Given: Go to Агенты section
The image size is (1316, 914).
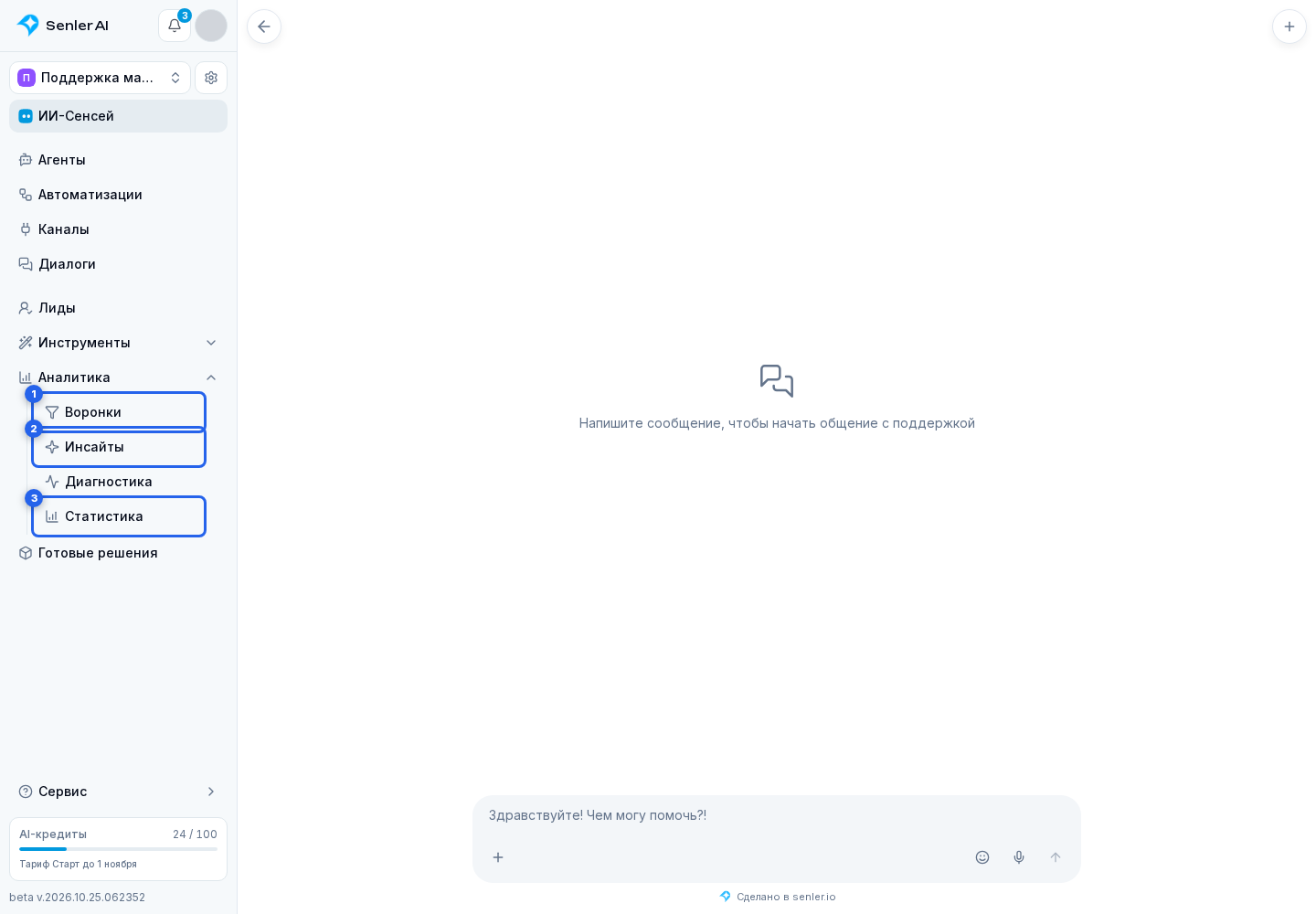Looking at the screenshot, I should pyautogui.click(x=118, y=160).
